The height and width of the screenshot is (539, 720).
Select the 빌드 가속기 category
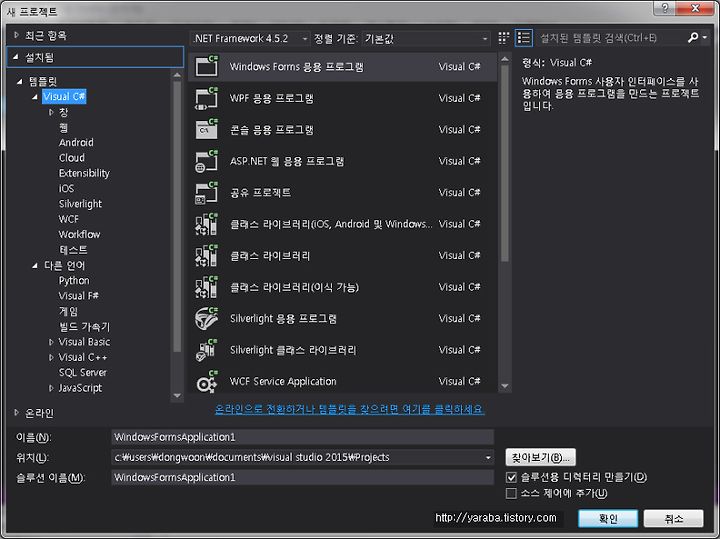tap(84, 326)
